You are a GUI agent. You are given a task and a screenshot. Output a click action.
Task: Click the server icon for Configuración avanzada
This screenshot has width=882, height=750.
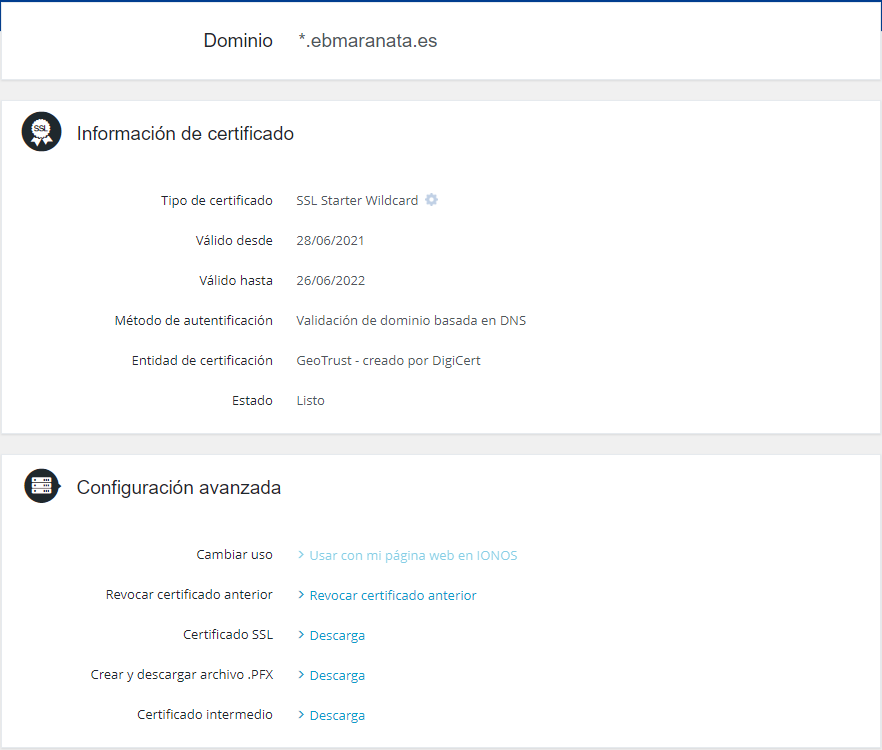click(x=41, y=486)
